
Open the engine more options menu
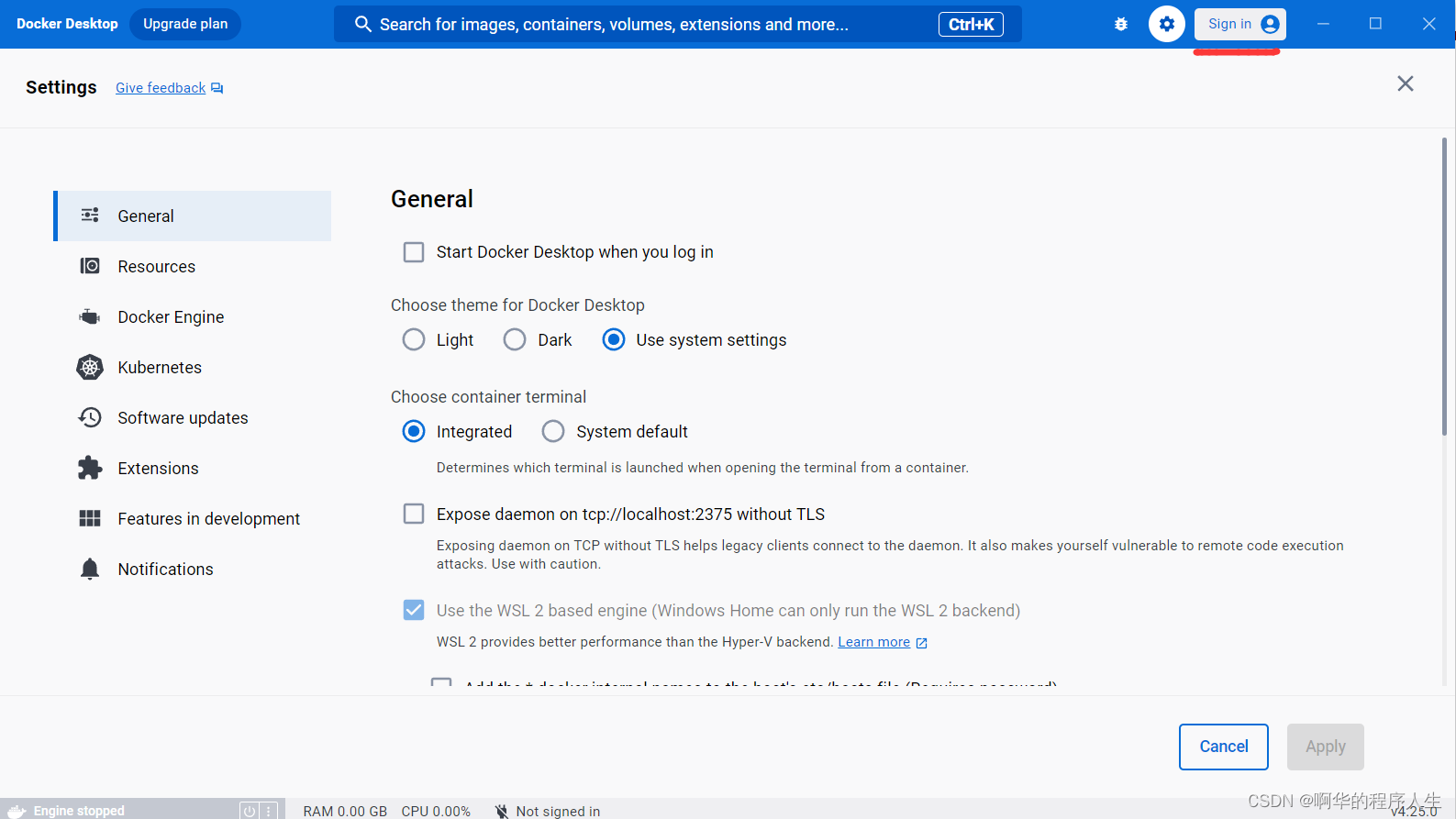[x=269, y=811]
